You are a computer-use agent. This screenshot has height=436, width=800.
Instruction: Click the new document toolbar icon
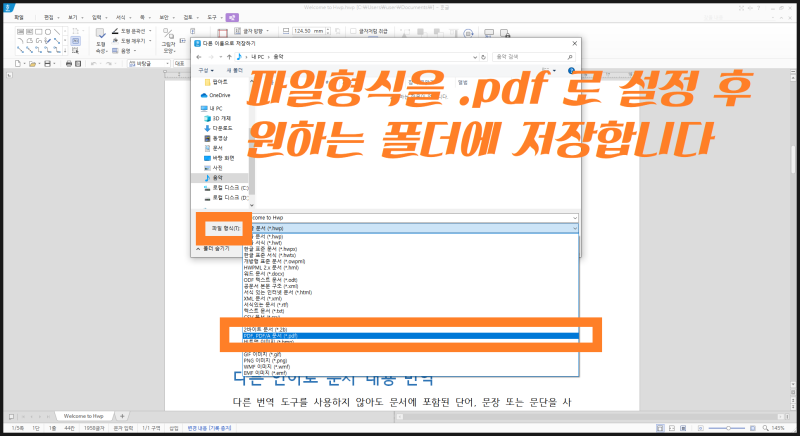pyautogui.click(x=18, y=64)
